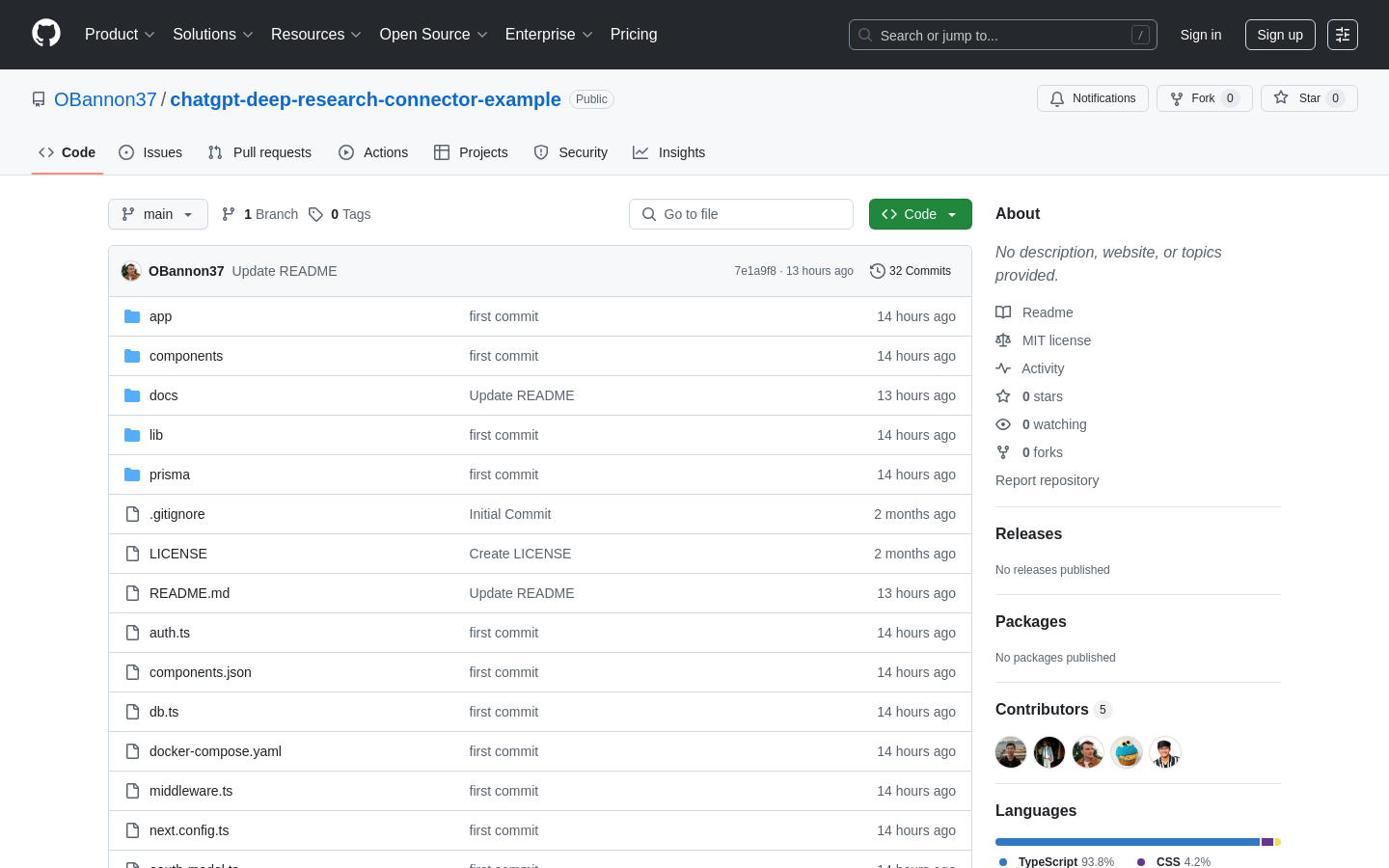Viewport: 1389px width, 868px height.
Task: Click the purple CSS segment of language bar
Action: click(x=1267, y=842)
